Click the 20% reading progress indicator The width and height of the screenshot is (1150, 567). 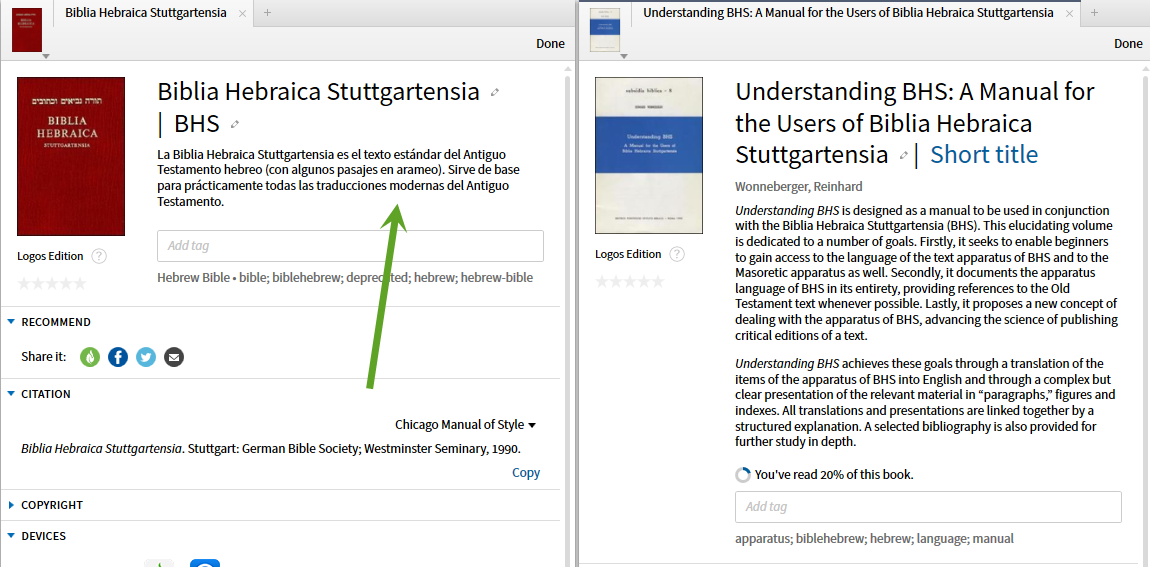coord(743,475)
